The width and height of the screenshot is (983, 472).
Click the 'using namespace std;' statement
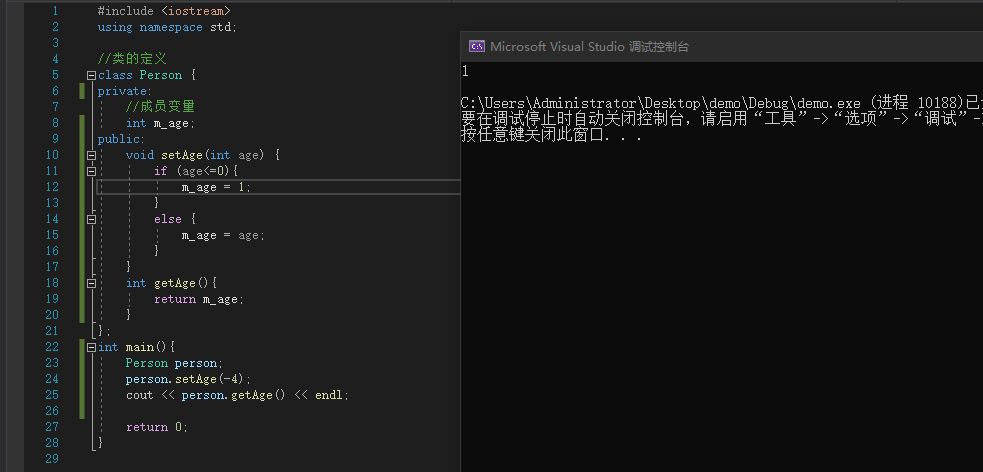(x=167, y=27)
